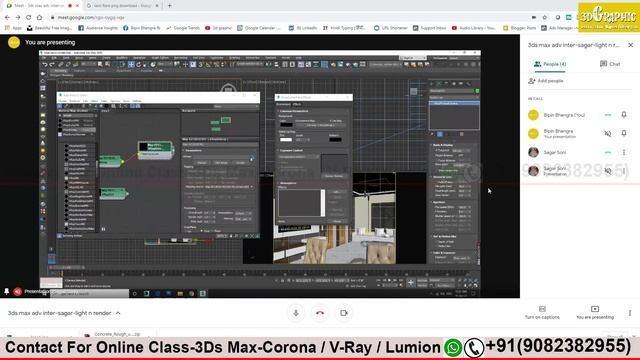The image size is (640, 360).
Task: Switch to the second browser tab
Action: (122, 6)
